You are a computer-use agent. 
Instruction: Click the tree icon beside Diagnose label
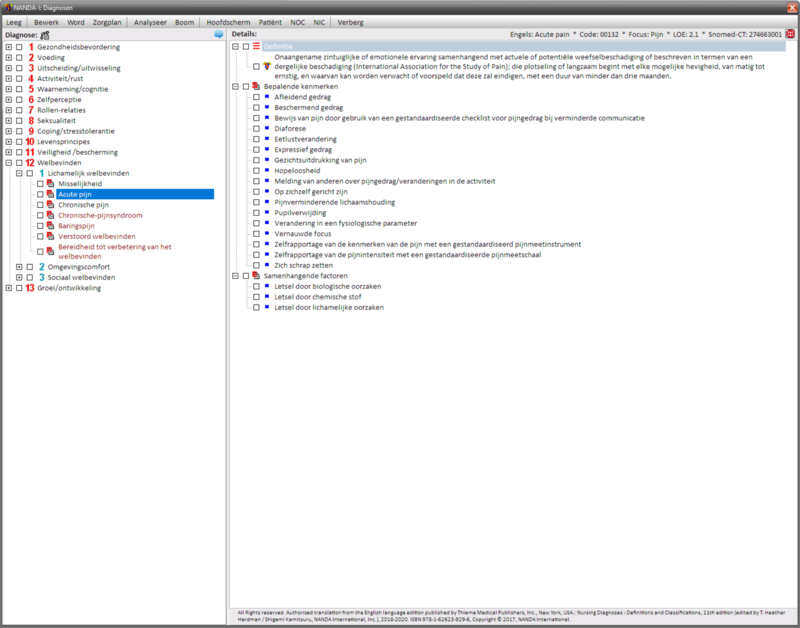(x=45, y=34)
